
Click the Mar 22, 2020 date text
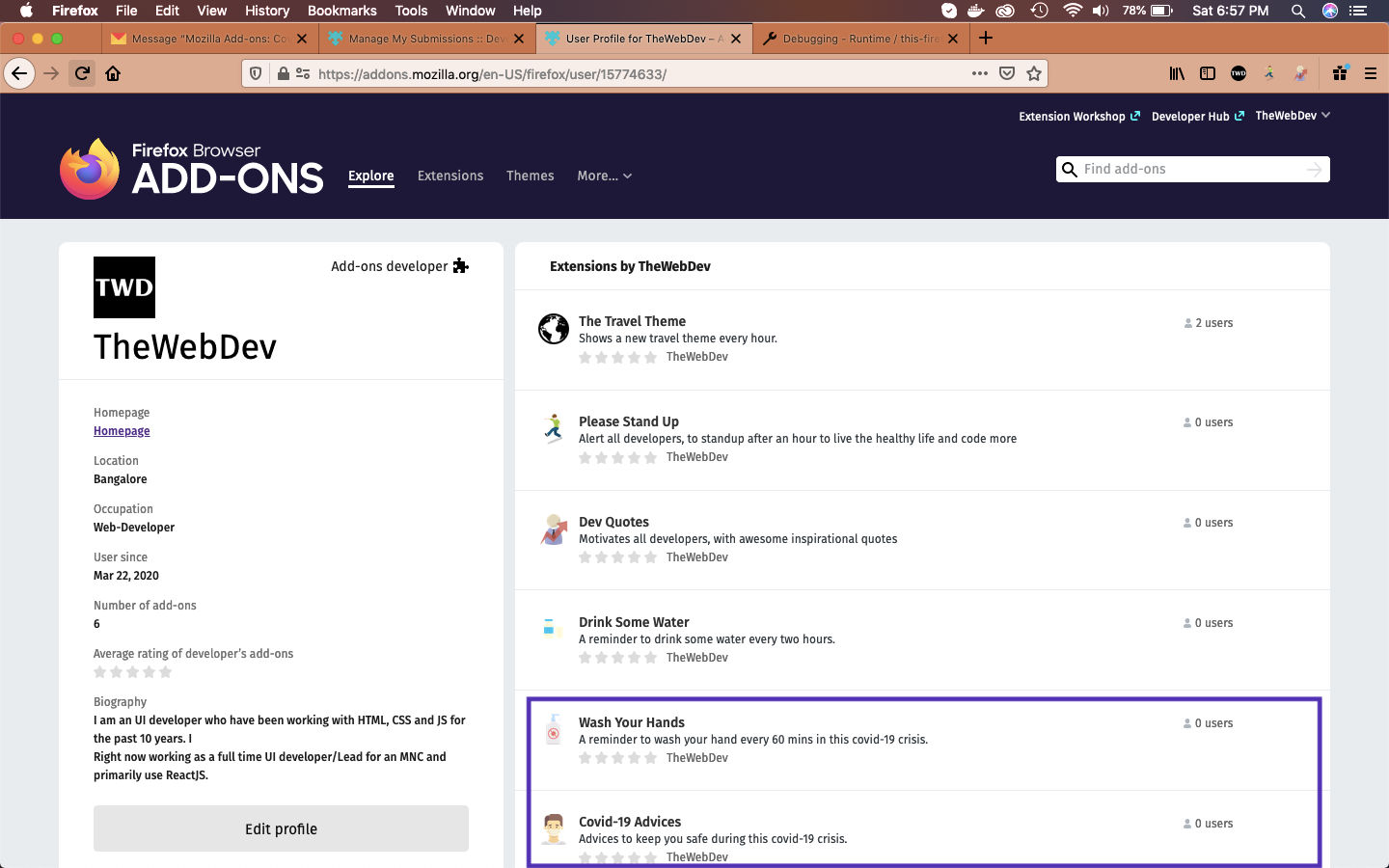(126, 576)
